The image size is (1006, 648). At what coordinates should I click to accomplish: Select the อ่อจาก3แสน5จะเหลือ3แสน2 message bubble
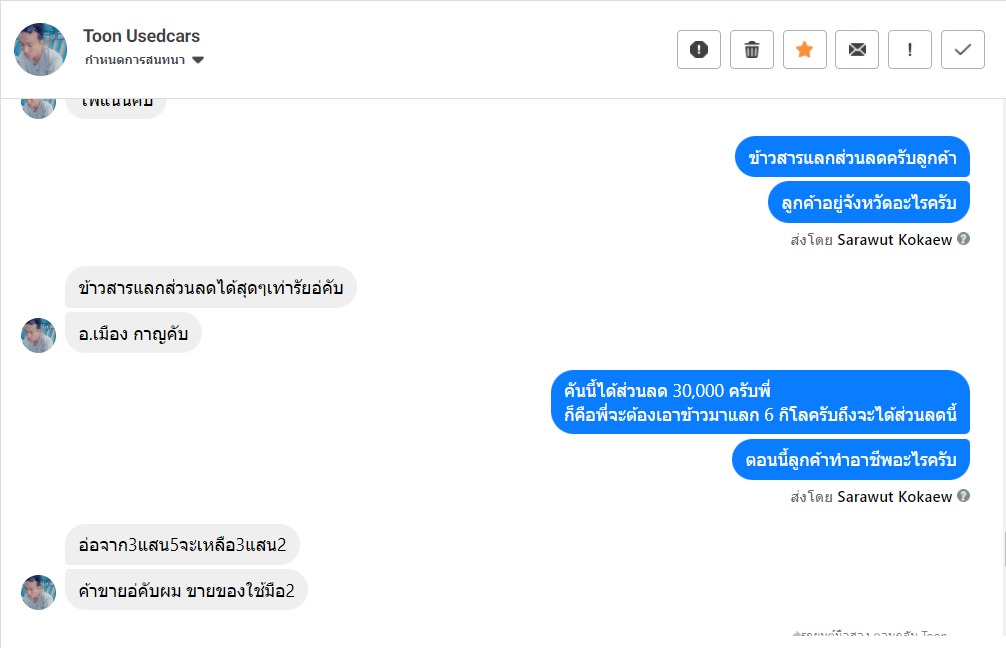[x=182, y=545]
